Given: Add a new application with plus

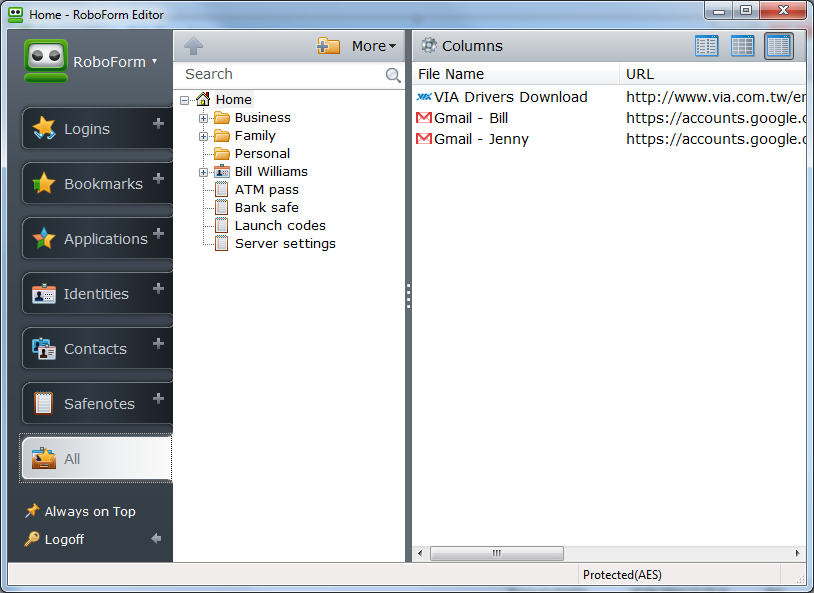Looking at the screenshot, I should tap(158, 234).
